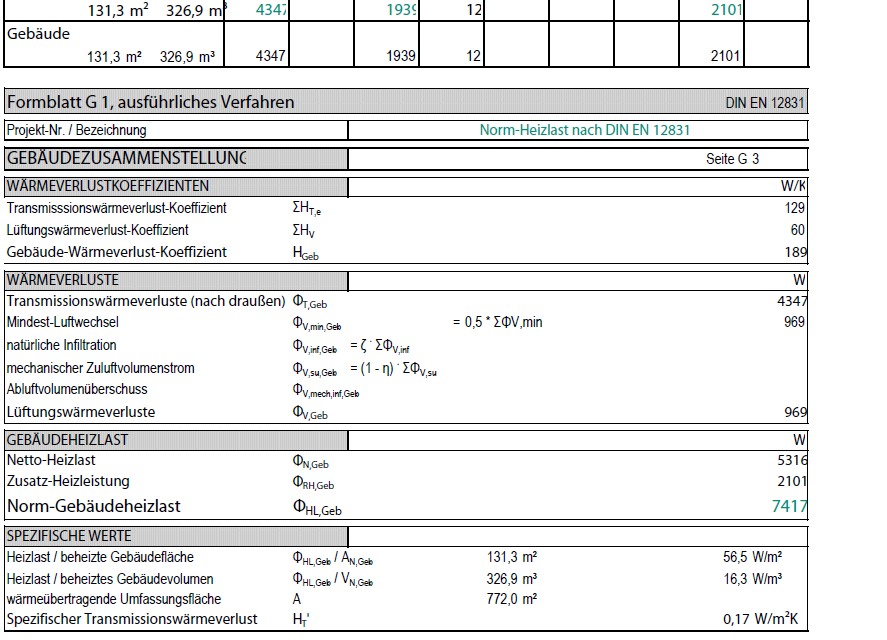This screenshot has height=640, width=887.
Task: Select the "natürliche Infiltration" label
Action: tap(62, 345)
